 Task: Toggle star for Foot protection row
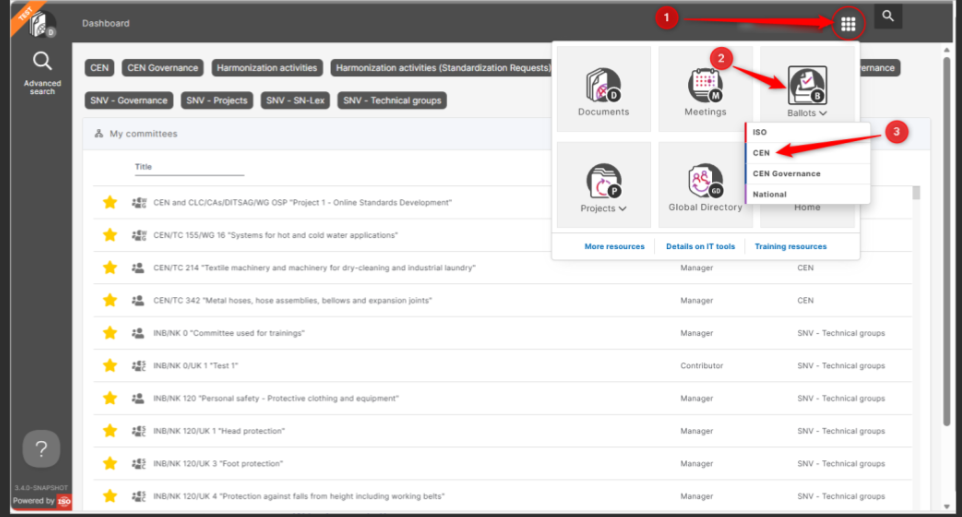click(110, 464)
